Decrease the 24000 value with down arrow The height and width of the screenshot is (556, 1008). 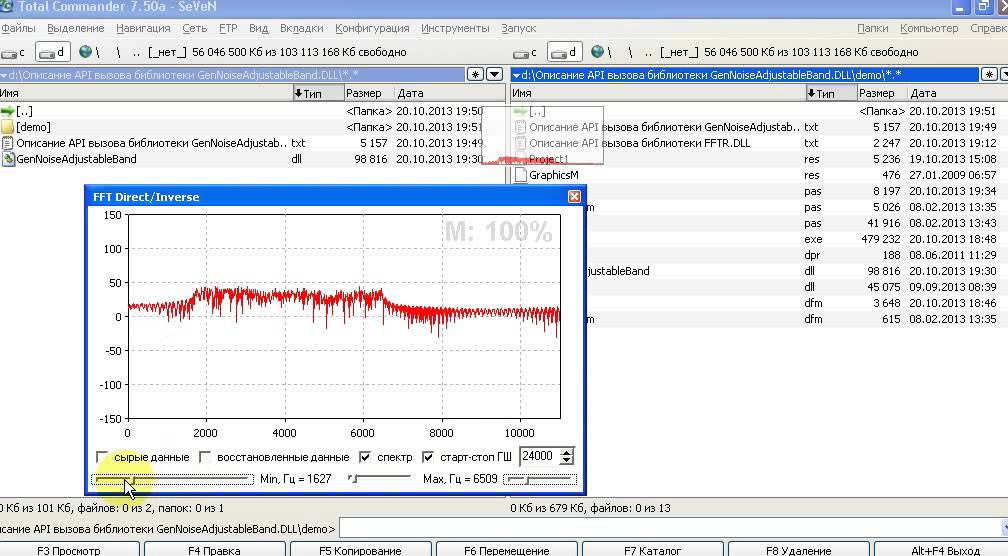[x=566, y=460]
